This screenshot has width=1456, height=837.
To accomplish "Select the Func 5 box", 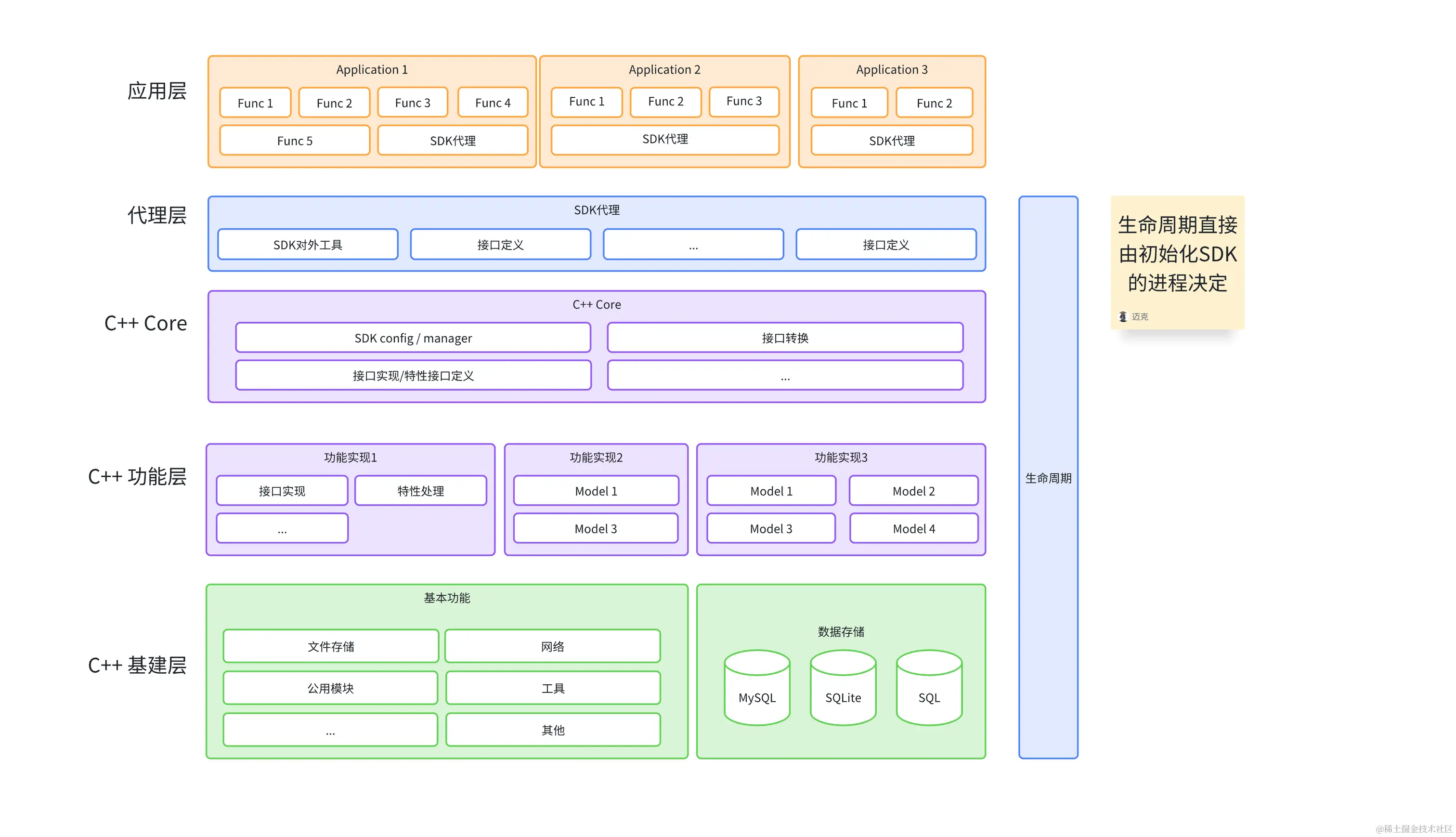I will (295, 141).
